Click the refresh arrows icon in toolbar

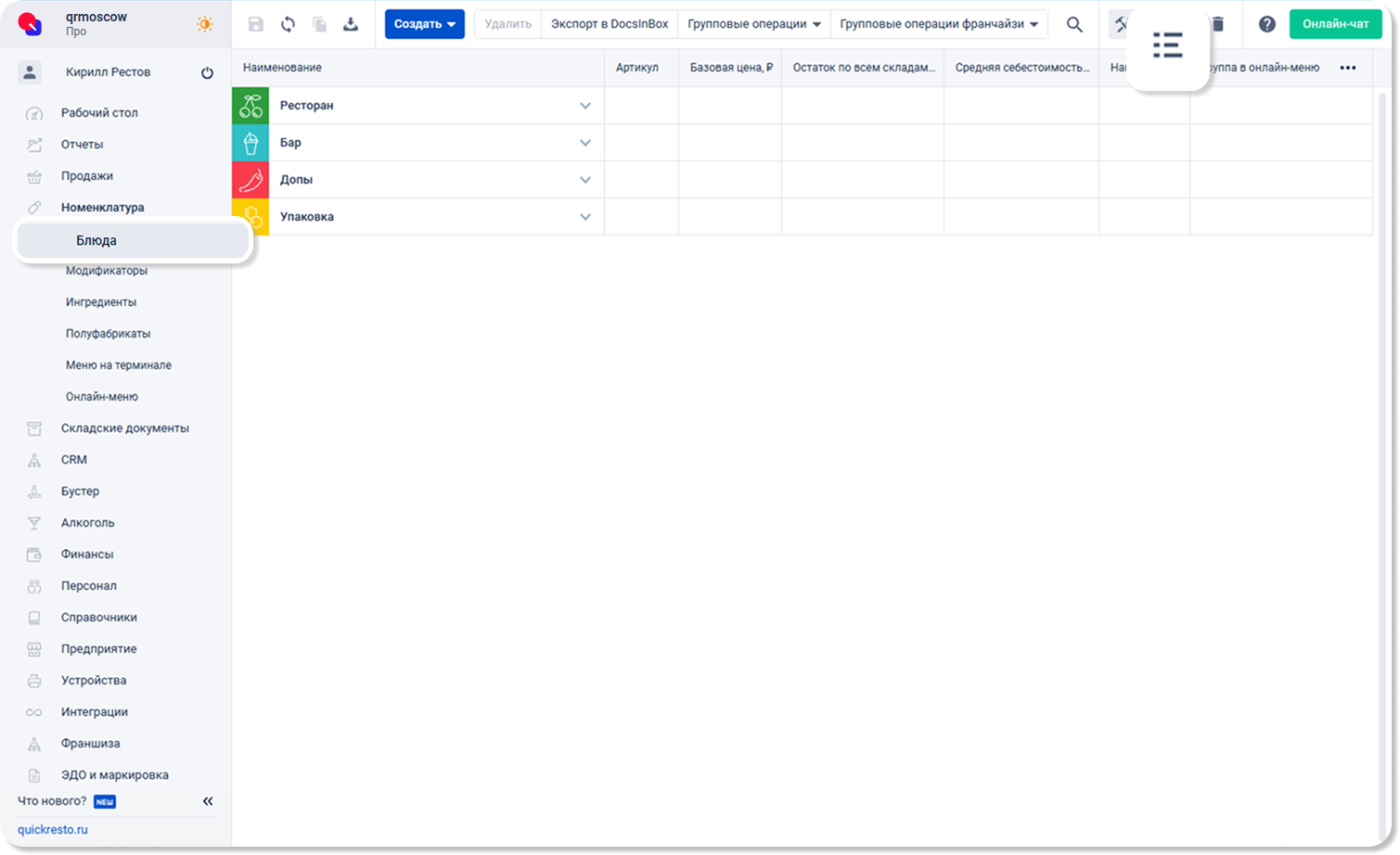(x=288, y=25)
